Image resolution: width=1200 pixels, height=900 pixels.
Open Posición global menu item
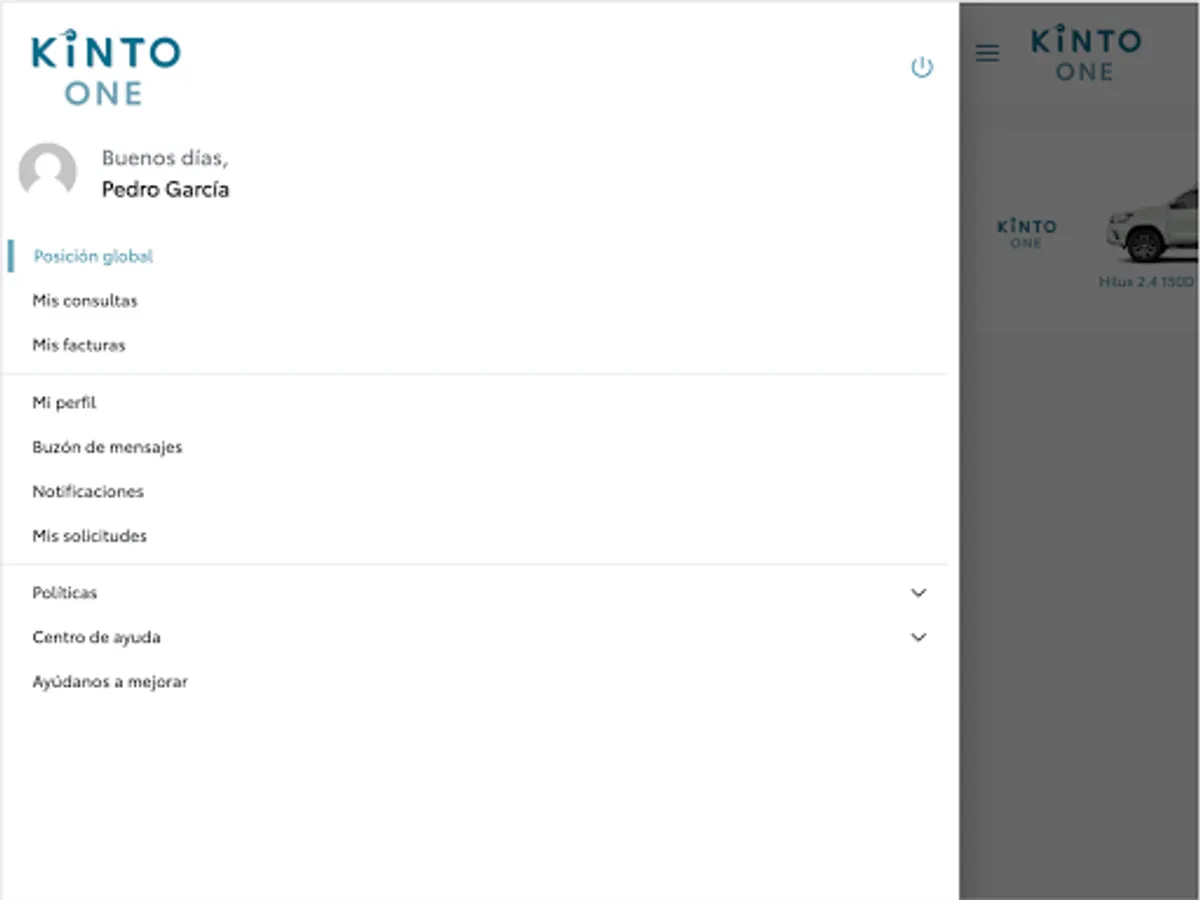click(x=93, y=257)
